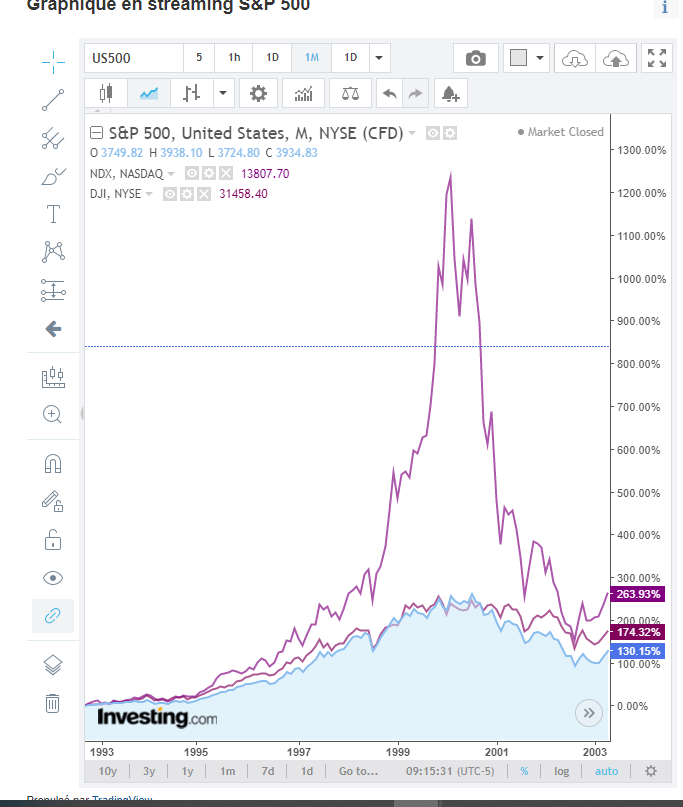Toggle the drawings sync link icon
The image size is (683, 807).
[53, 616]
